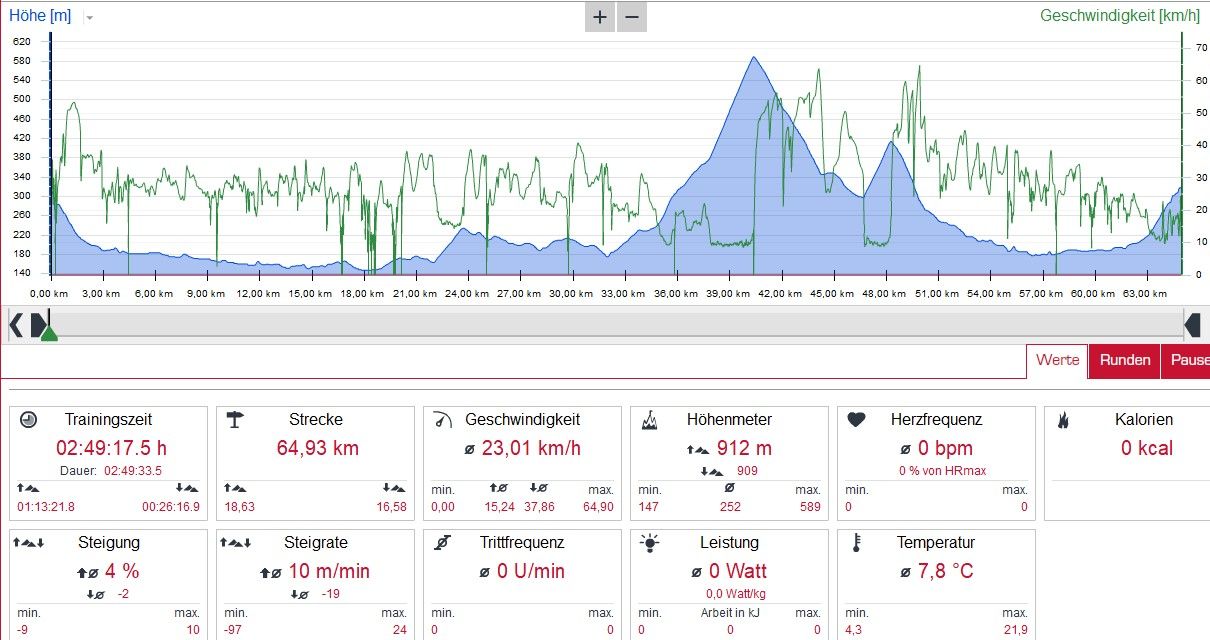Click the Temperatur thermometer icon
This screenshot has width=1210, height=640.
[856, 543]
